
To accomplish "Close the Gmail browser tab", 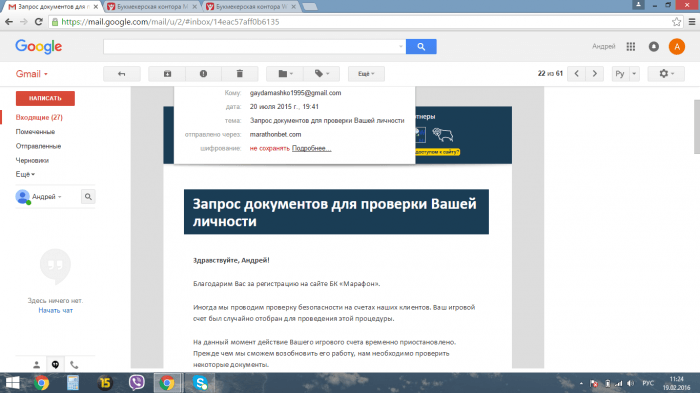I will pos(96,7).
